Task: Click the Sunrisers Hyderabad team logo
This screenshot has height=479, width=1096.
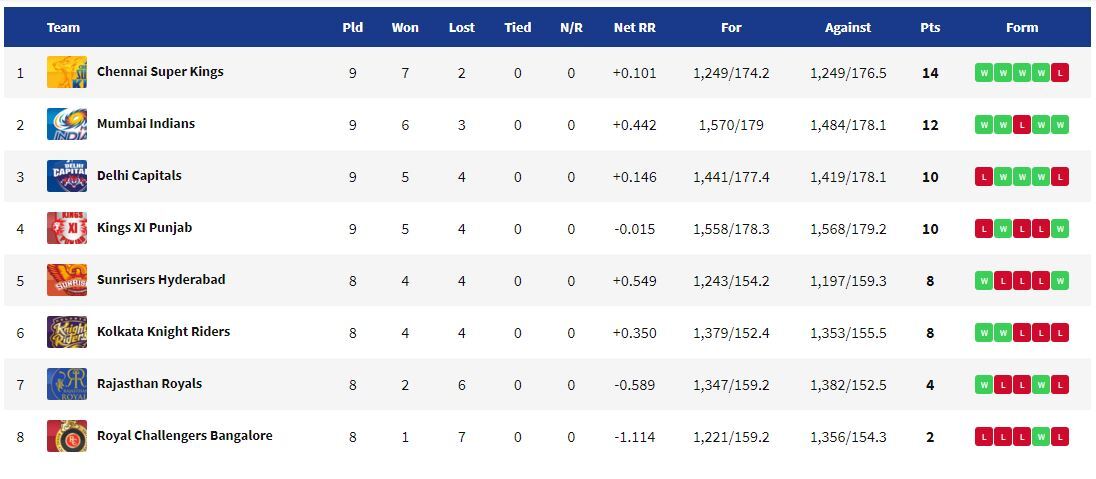Action: (67, 280)
